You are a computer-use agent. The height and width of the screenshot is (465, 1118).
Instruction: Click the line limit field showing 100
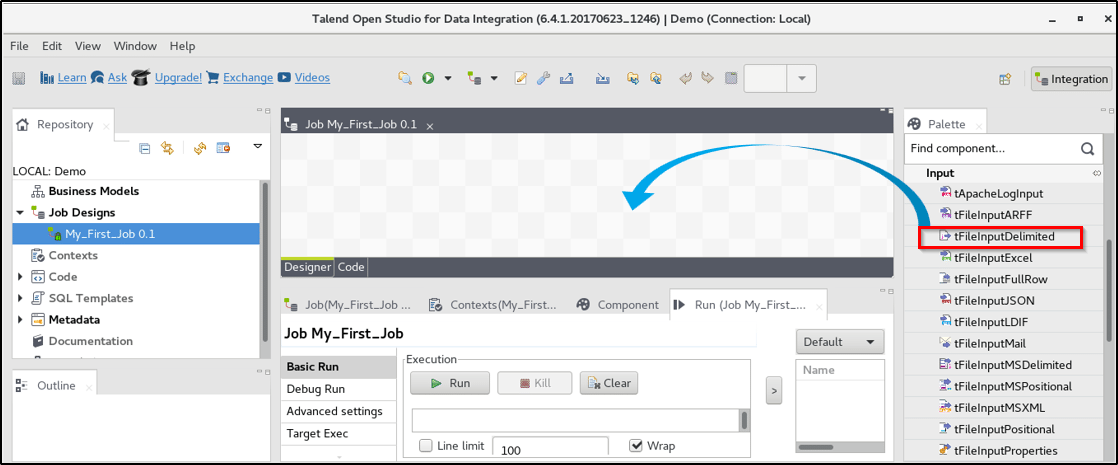point(550,447)
